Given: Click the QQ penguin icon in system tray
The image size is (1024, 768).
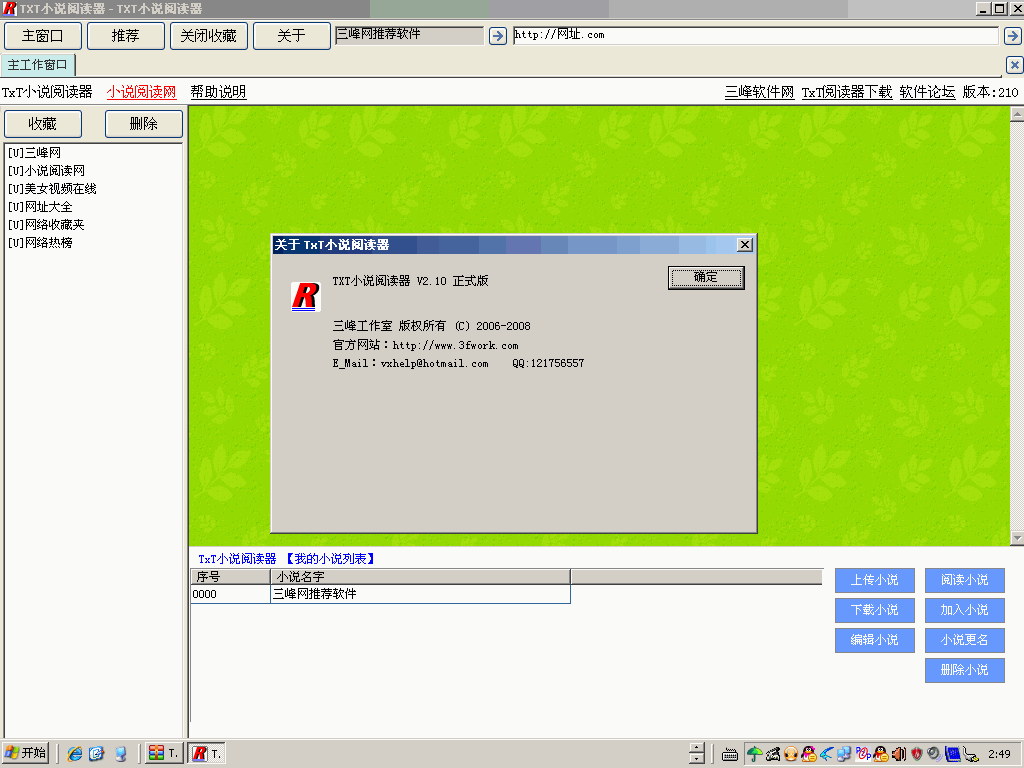Looking at the screenshot, I should coord(808,754).
